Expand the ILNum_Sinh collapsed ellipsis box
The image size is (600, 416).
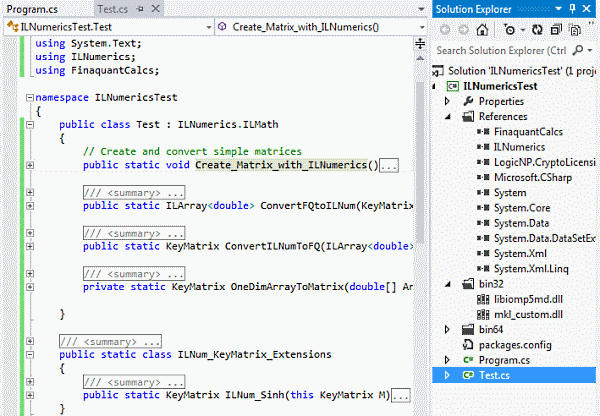pyautogui.click(x=401, y=396)
